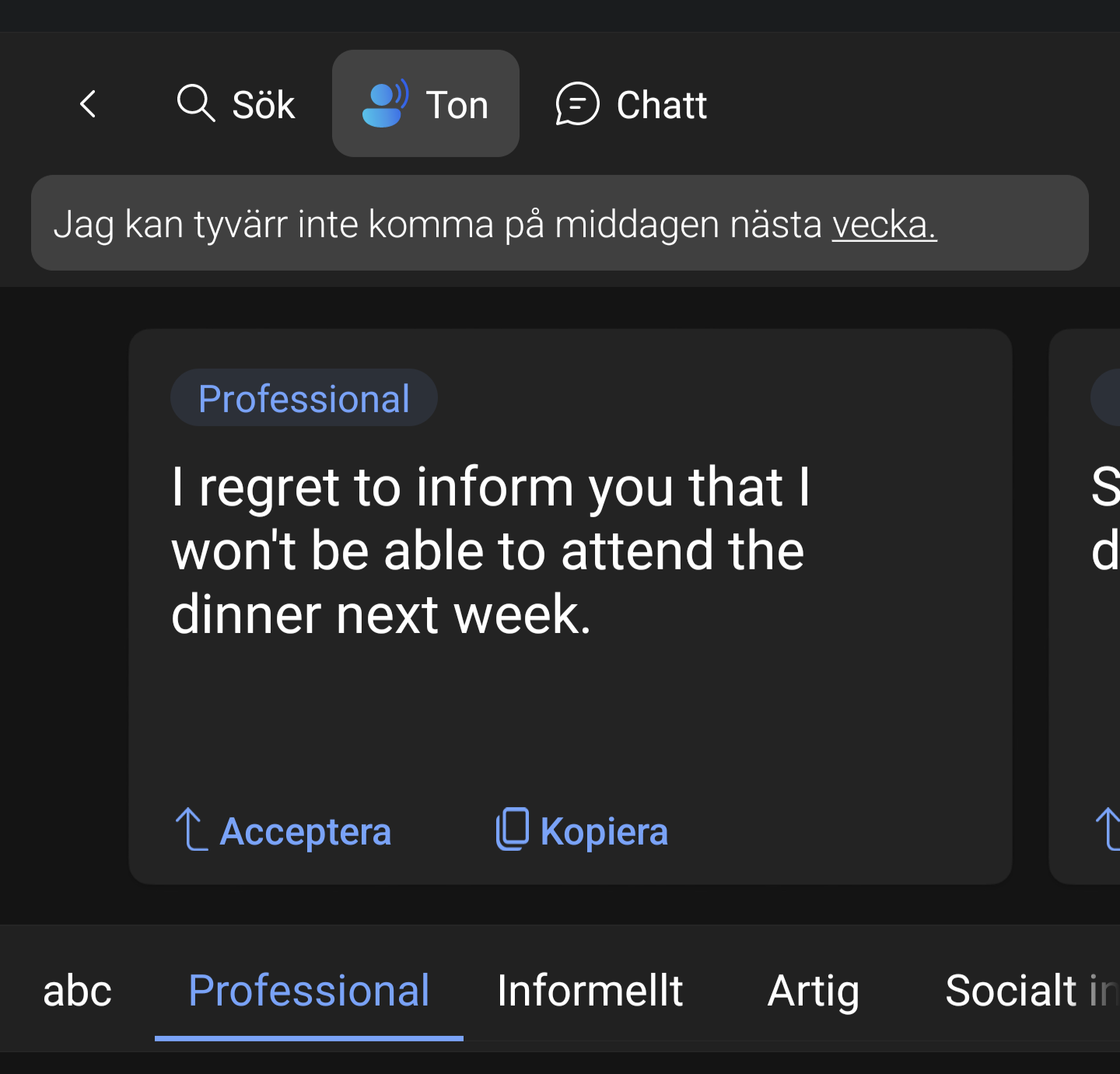Click the Ton speaking-person icon
Viewport: 1120px width, 1074px height.
385,103
